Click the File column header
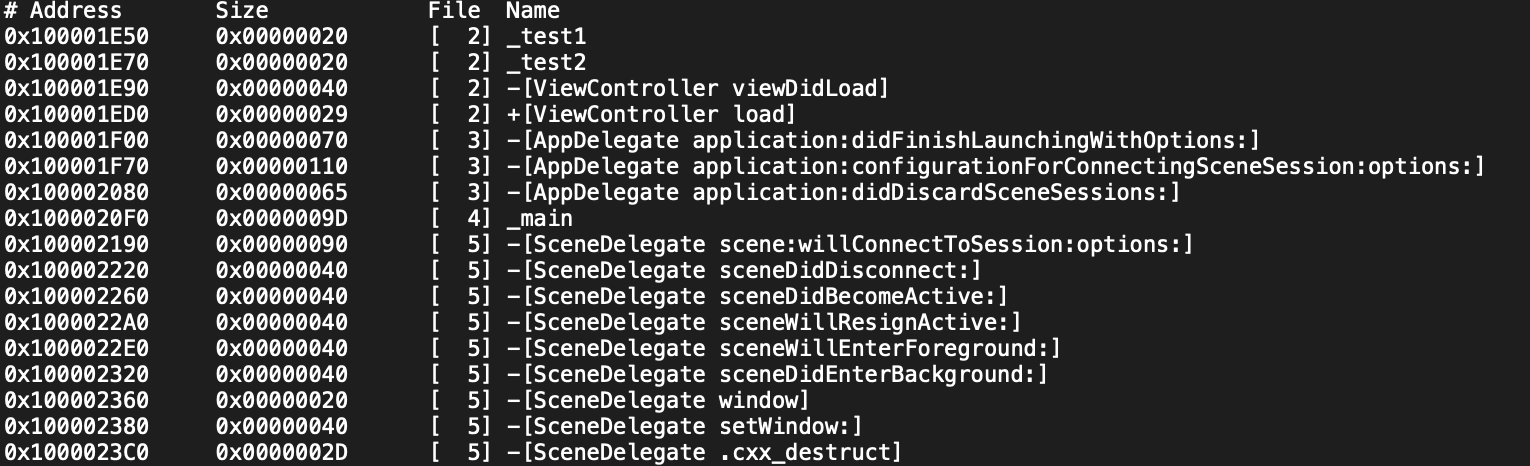This screenshot has height=466, width=1530. [x=453, y=11]
